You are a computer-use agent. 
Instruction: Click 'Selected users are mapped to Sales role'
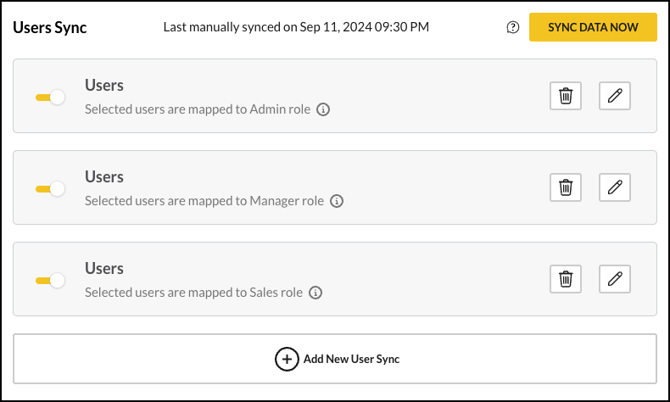(x=194, y=293)
